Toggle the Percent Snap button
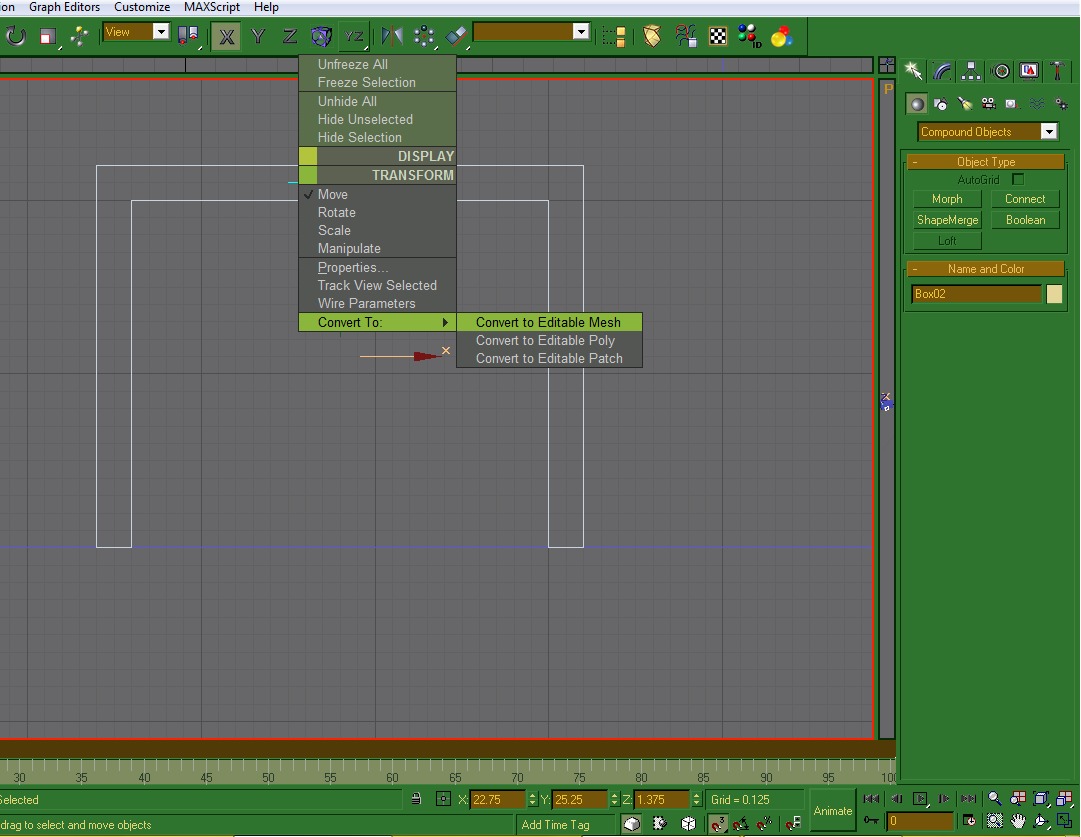Screen dimensions: 1081x837 click(x=765, y=823)
